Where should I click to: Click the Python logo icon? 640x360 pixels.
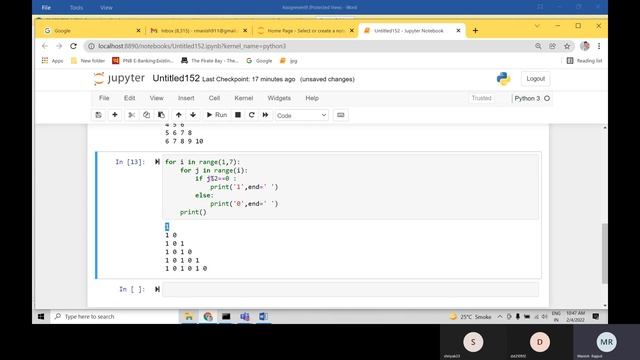point(503,78)
